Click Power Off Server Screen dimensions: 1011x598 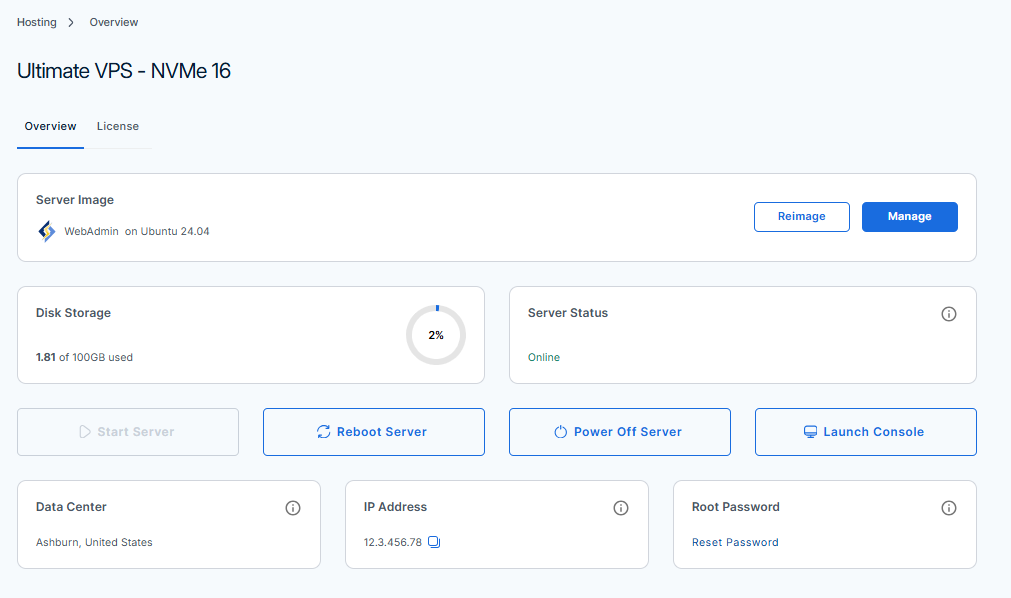click(x=620, y=432)
